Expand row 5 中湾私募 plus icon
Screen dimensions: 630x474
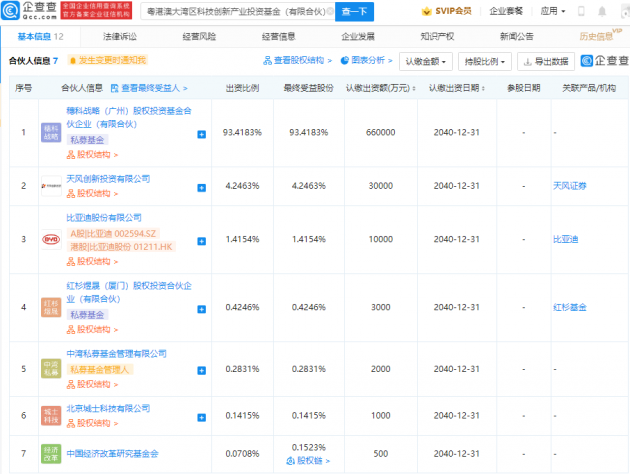[202, 370]
